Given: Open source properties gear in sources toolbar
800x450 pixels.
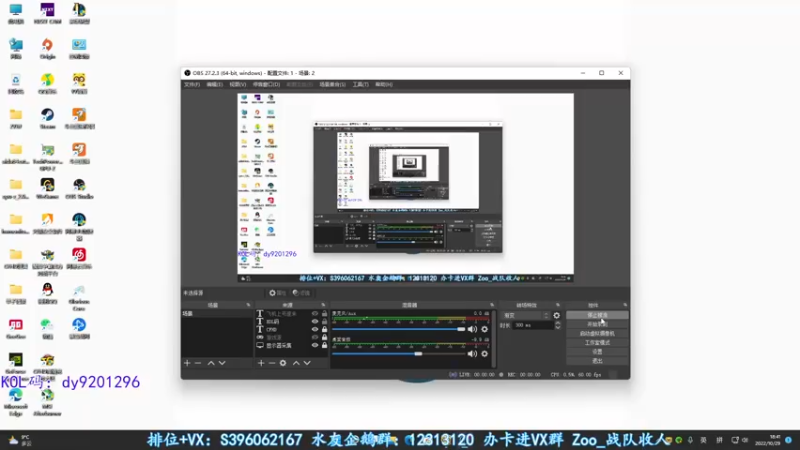Looking at the screenshot, I should point(283,363).
